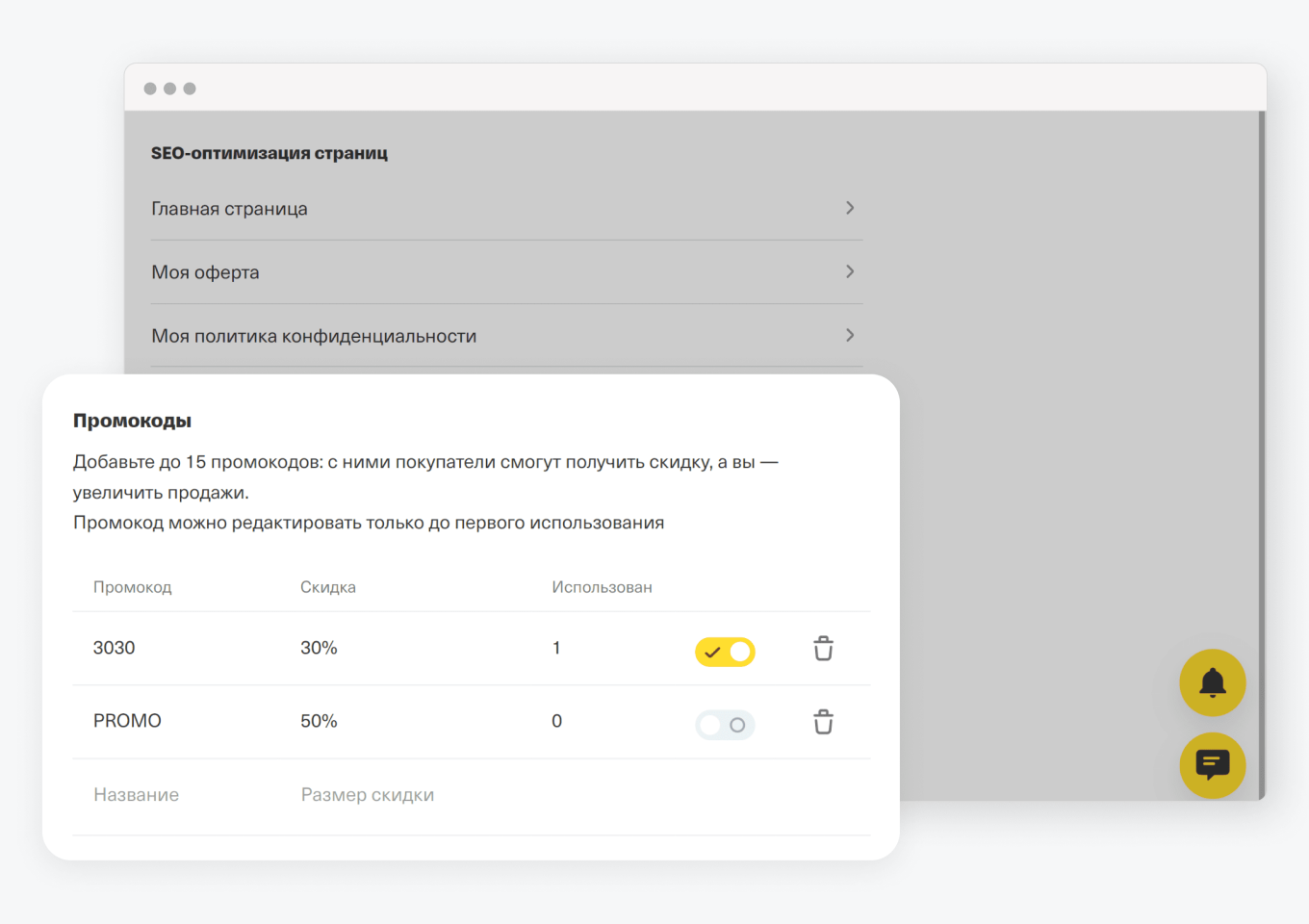Expand Главная страница with its chevron arrow

pos(849,208)
